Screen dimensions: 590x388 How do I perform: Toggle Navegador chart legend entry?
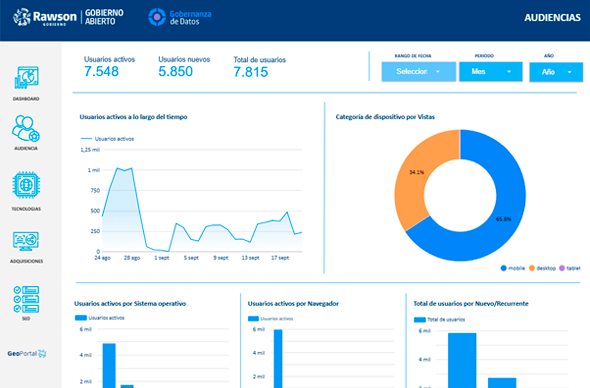271,319
